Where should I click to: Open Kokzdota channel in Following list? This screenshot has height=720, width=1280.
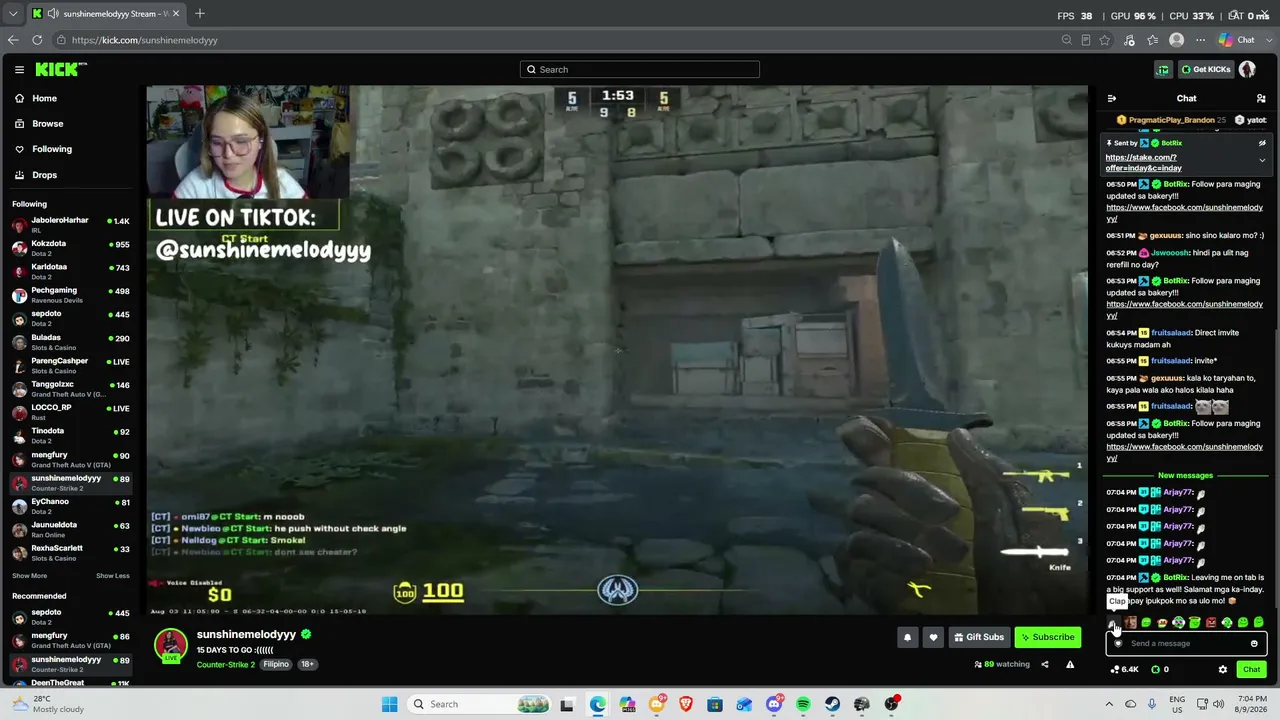click(x=70, y=248)
